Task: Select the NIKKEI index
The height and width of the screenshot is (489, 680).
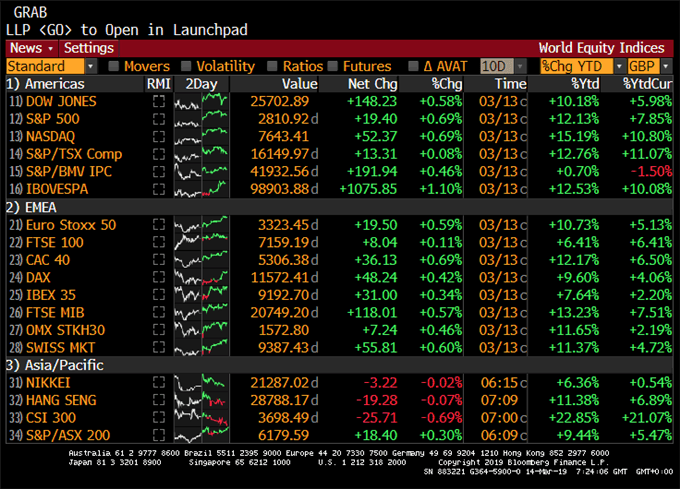Action: tap(48, 382)
